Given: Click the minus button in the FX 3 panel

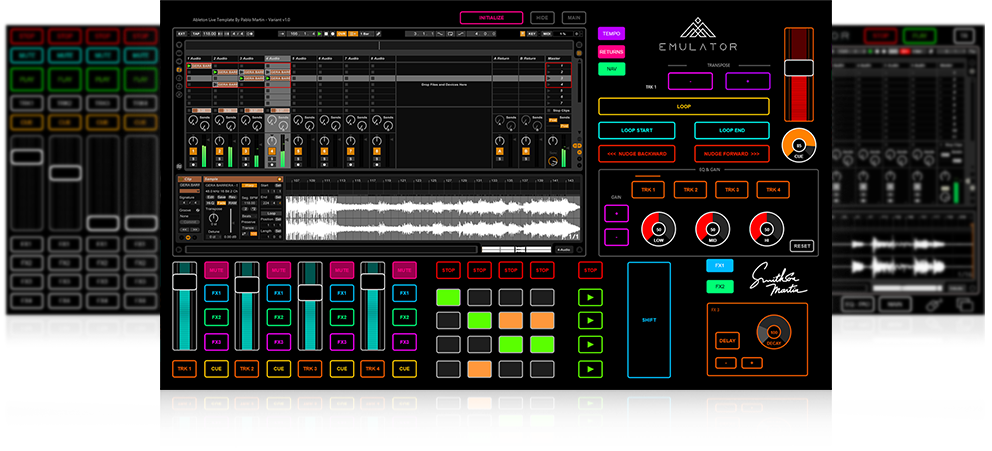Looking at the screenshot, I should pos(726,363).
